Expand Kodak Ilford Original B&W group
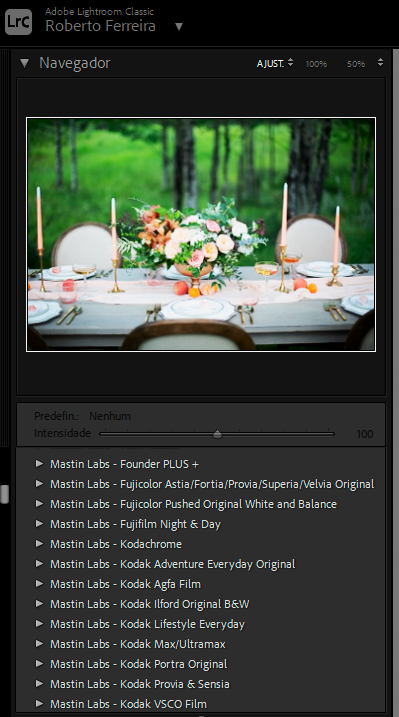Screen dimensions: 399x717 [39, 604]
